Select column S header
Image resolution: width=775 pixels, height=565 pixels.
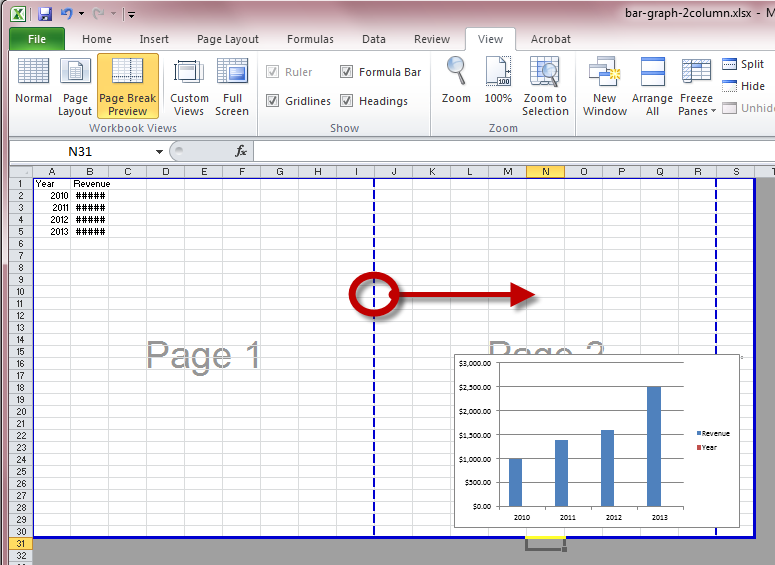point(736,172)
